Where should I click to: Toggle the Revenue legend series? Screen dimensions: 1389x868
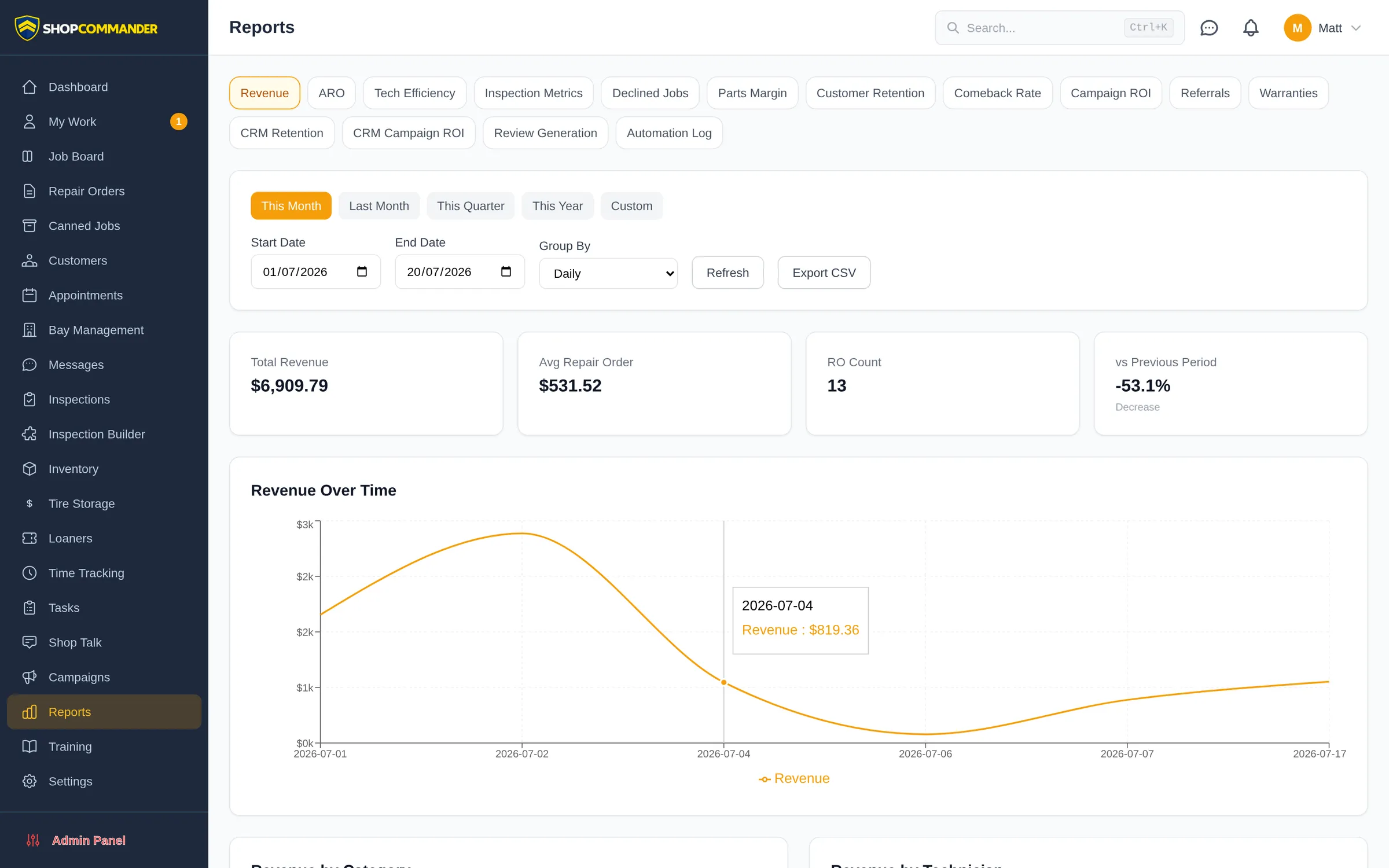pyautogui.click(x=794, y=778)
